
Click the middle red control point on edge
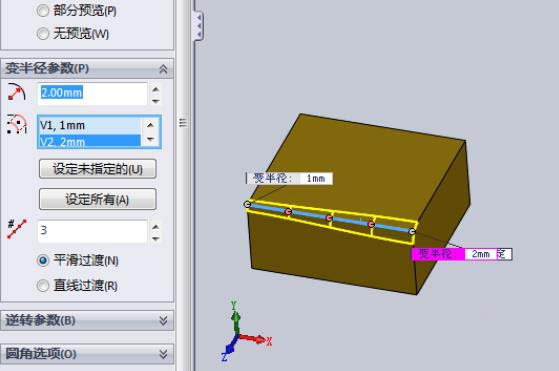[x=329, y=218]
